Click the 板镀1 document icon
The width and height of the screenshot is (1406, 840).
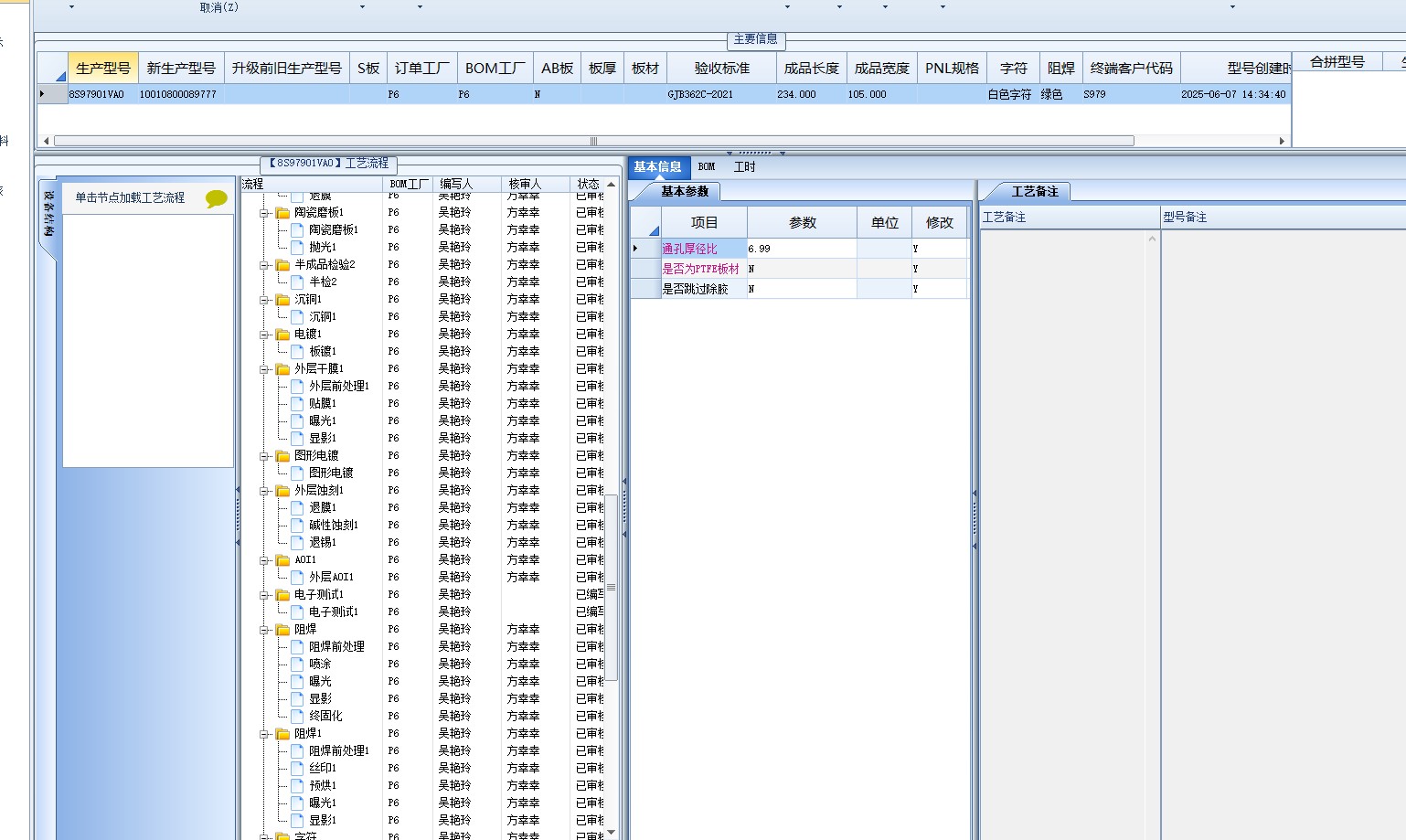[x=297, y=352]
